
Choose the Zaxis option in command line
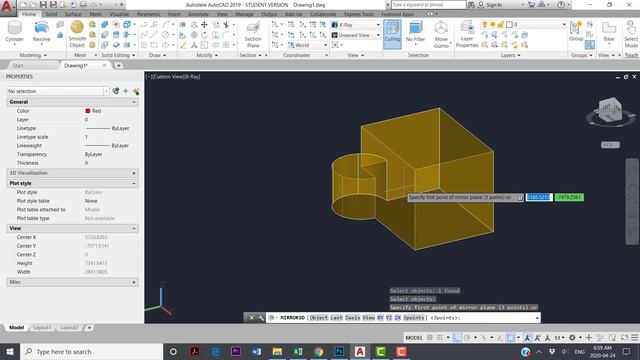(352, 318)
